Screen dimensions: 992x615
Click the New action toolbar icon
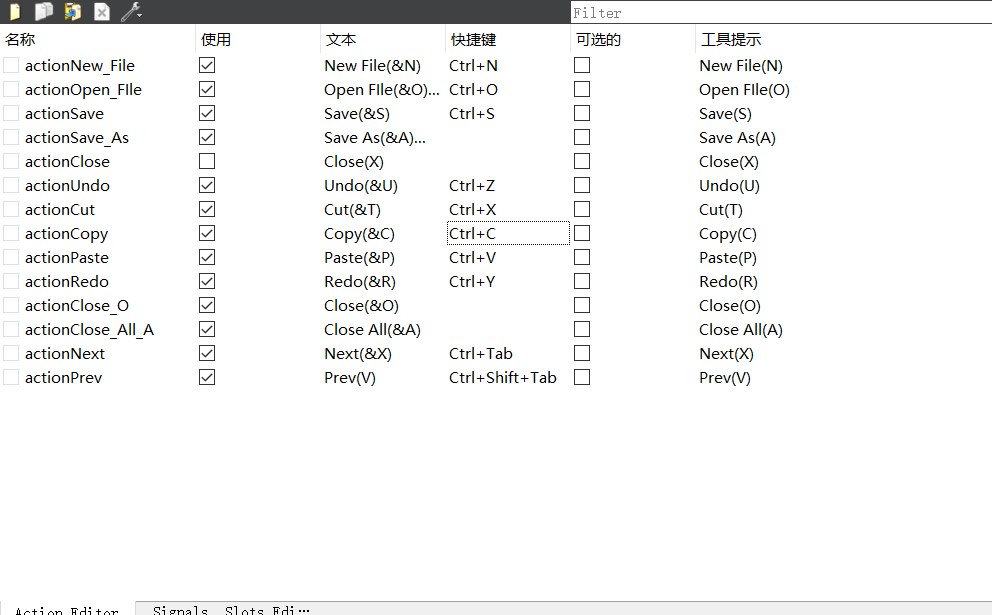(x=15, y=11)
